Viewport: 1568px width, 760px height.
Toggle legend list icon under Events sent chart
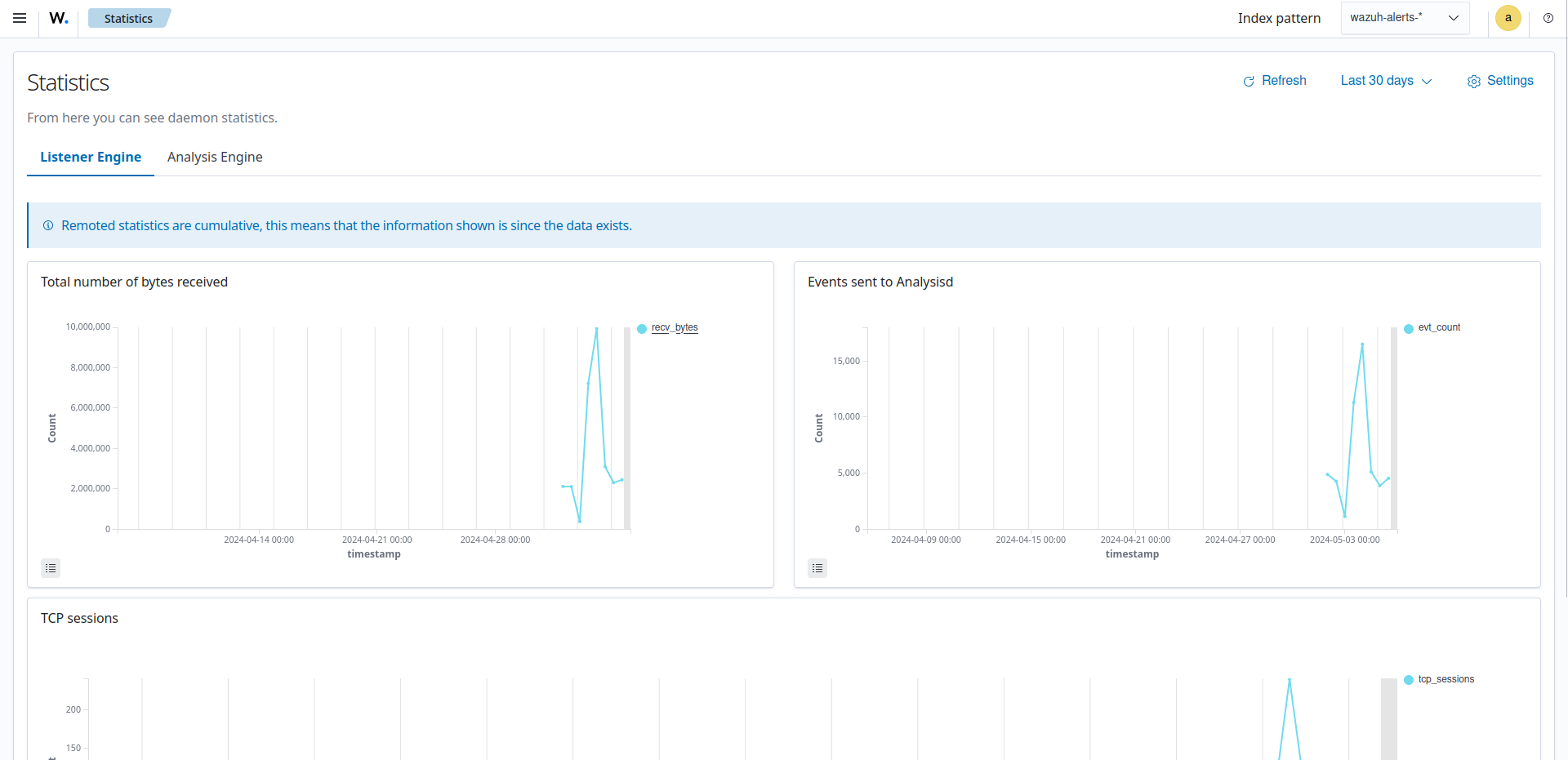(817, 568)
